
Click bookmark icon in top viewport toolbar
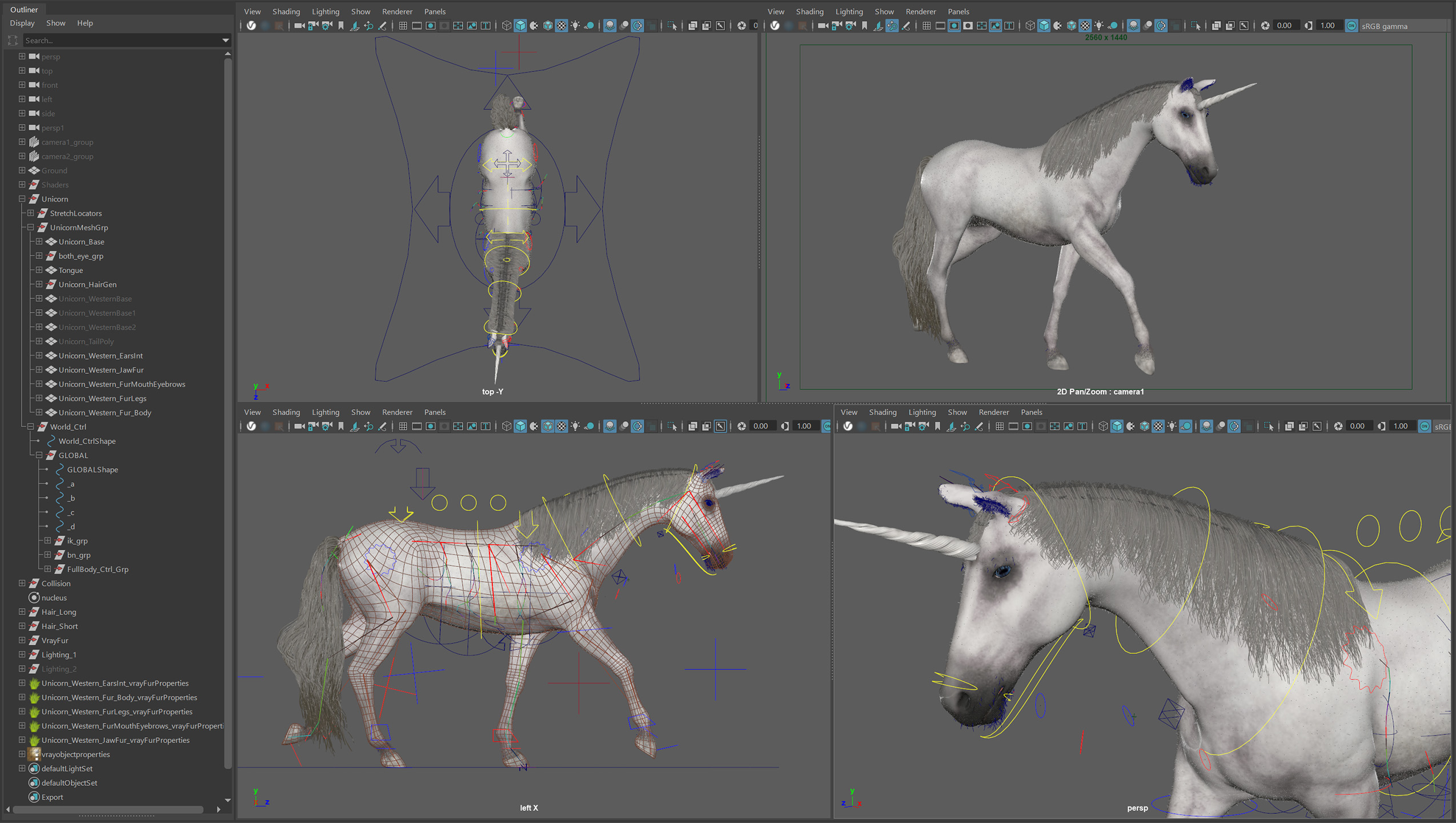point(341,26)
